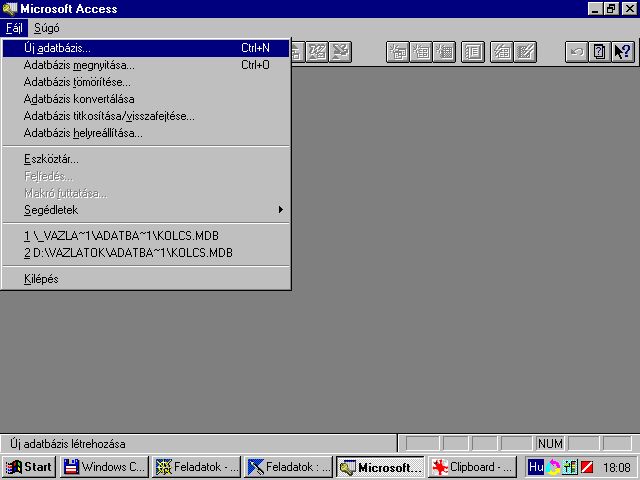Image resolution: width=640 pixels, height=480 pixels.
Task: Close the Microsoft Access window
Action: coord(629,9)
